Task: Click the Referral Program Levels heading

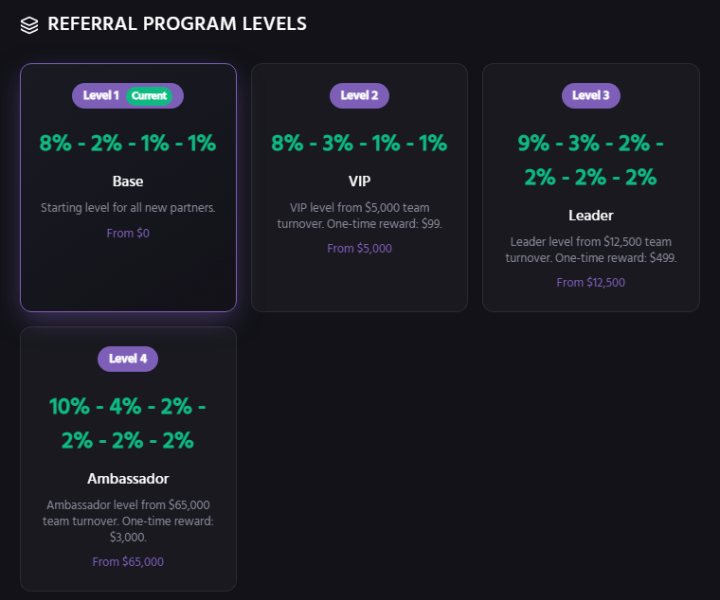Action: click(x=177, y=24)
